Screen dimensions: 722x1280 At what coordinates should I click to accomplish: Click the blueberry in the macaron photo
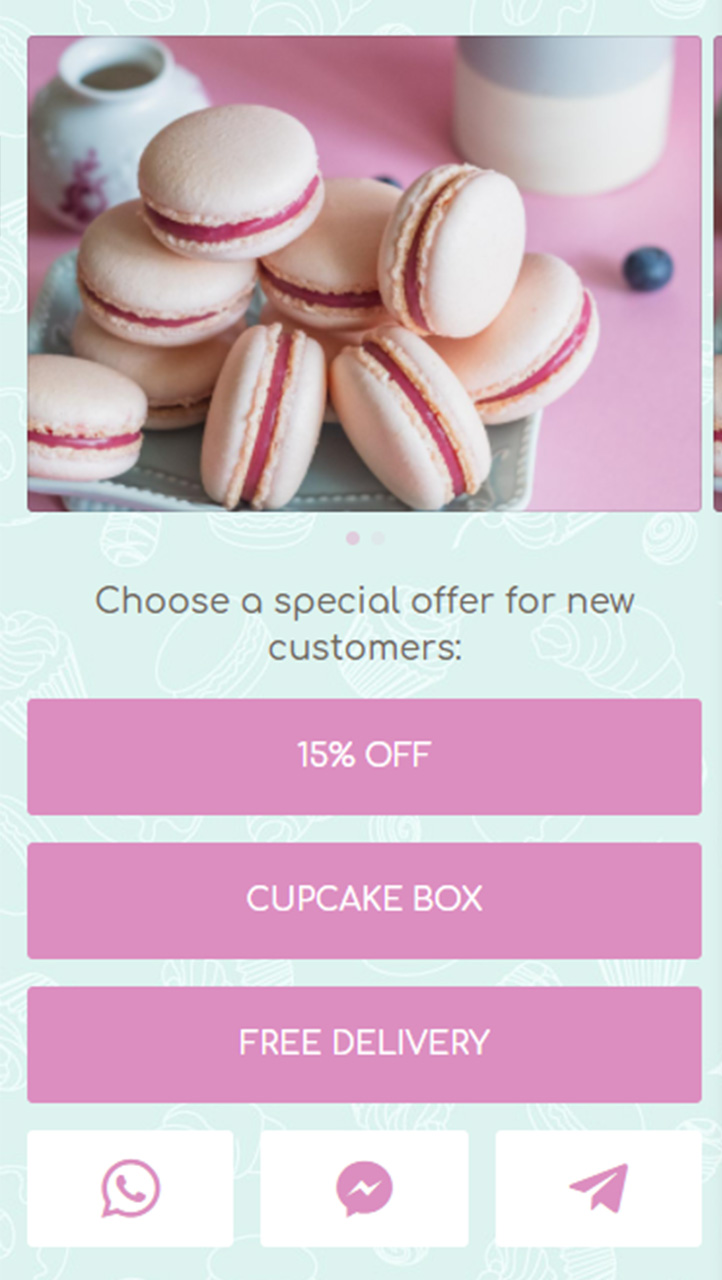(x=648, y=269)
